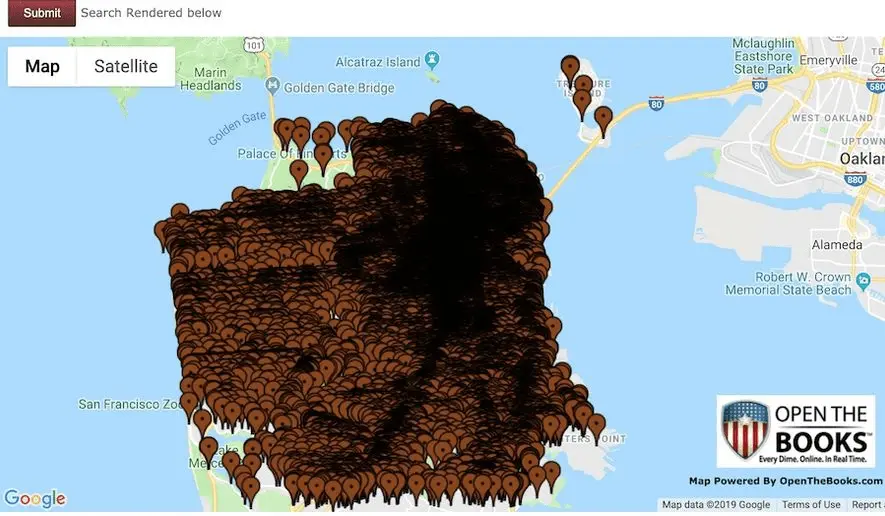This screenshot has height=516, width=885.
Task: Click the pin at Hunters Point
Action: pos(596,426)
